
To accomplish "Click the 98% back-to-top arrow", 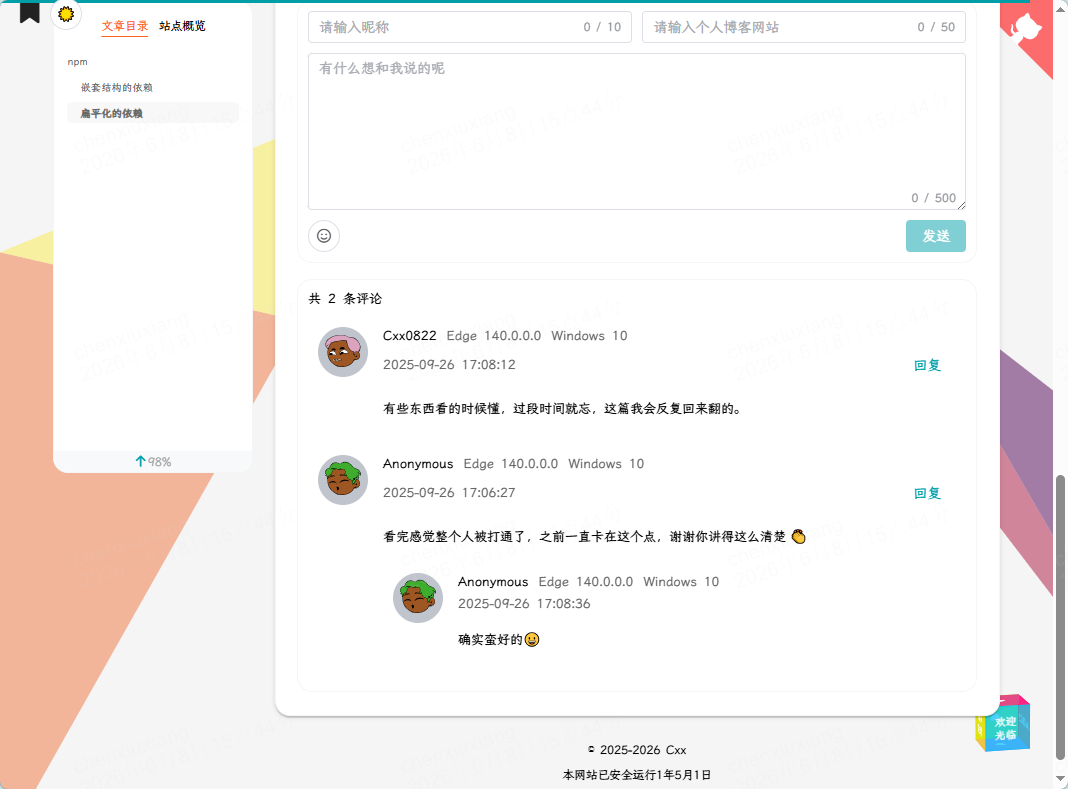I will click(x=153, y=461).
